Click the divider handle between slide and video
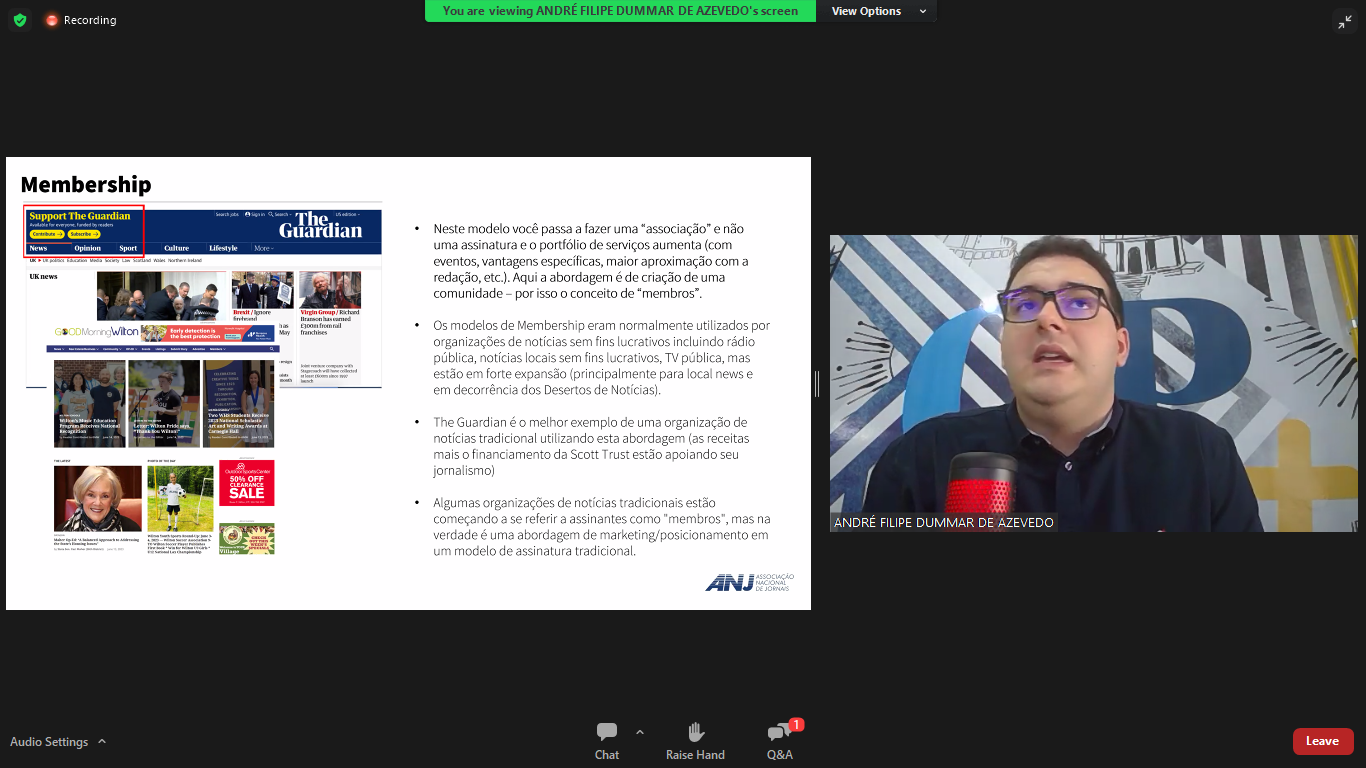Image resolution: width=1366 pixels, height=768 pixels. tap(817, 383)
